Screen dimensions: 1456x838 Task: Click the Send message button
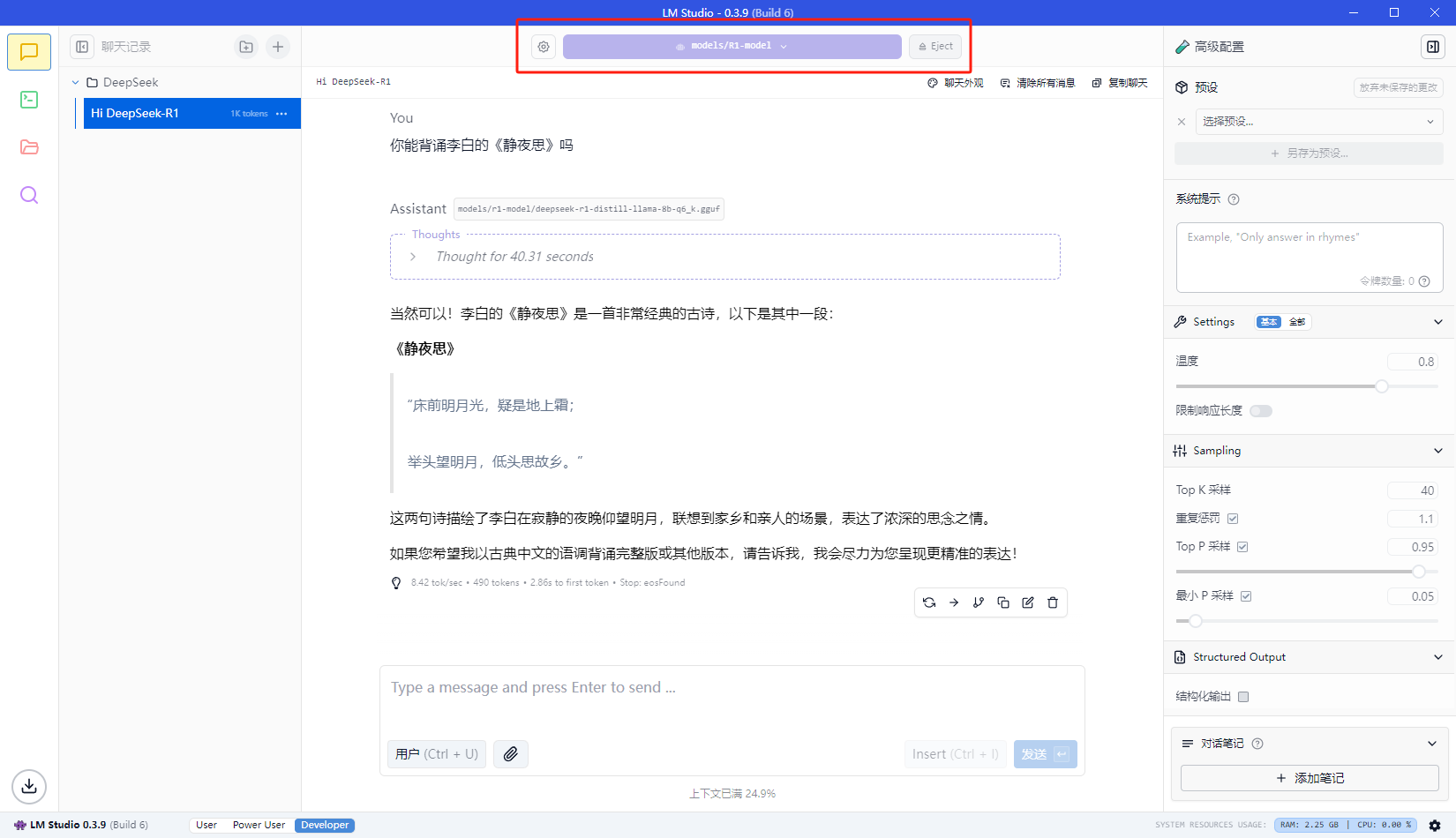[x=1045, y=754]
